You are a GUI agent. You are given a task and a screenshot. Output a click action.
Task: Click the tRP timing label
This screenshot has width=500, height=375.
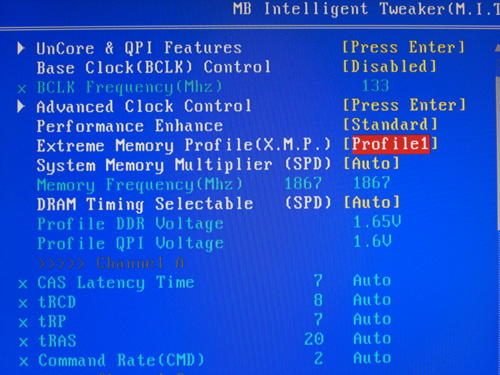[52, 321]
